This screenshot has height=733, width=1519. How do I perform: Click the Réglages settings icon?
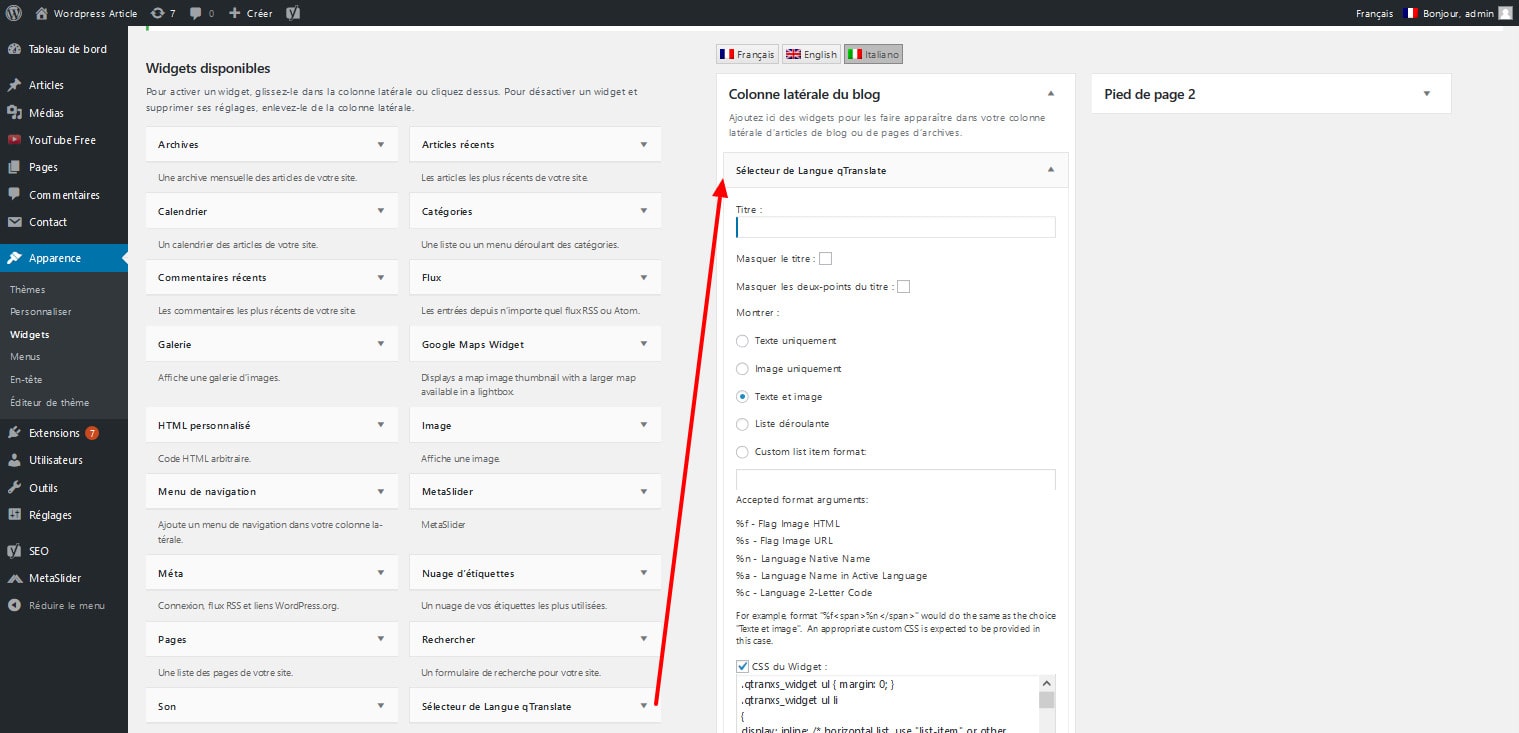[x=14, y=515]
